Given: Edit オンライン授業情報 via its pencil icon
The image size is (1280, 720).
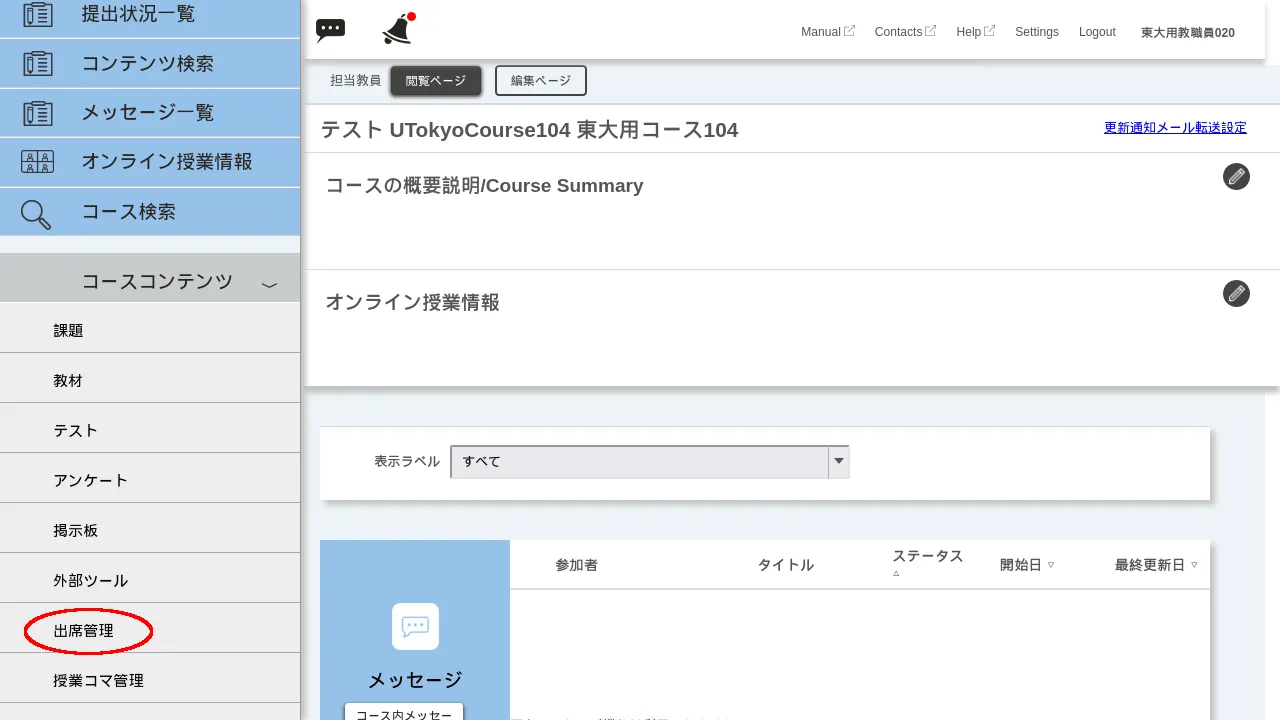Looking at the screenshot, I should 1236,293.
